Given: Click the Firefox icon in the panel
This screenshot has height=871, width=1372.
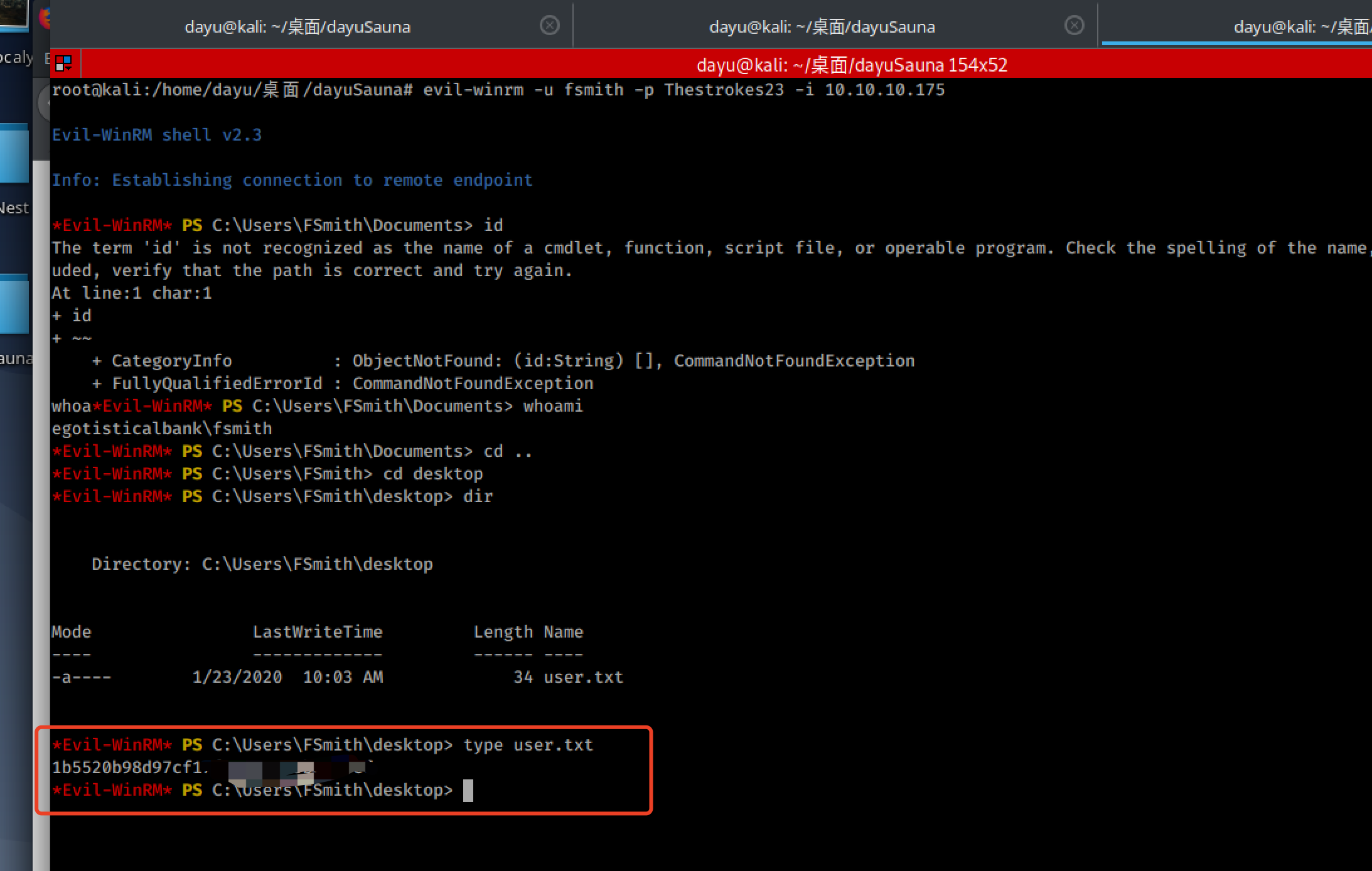Looking at the screenshot, I should click(x=45, y=18).
